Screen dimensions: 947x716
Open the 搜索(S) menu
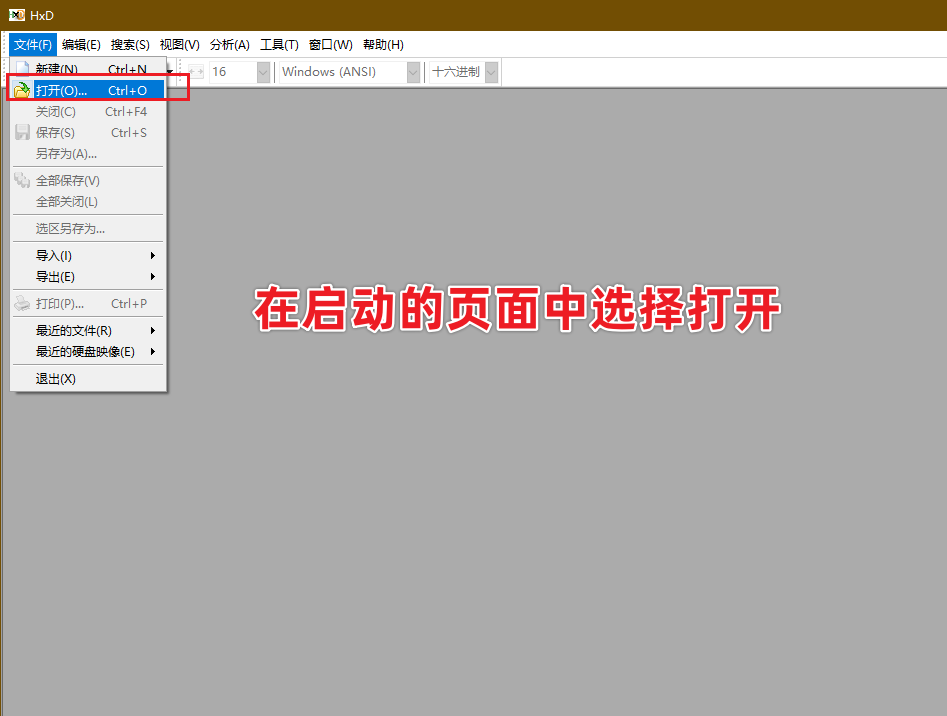130,45
